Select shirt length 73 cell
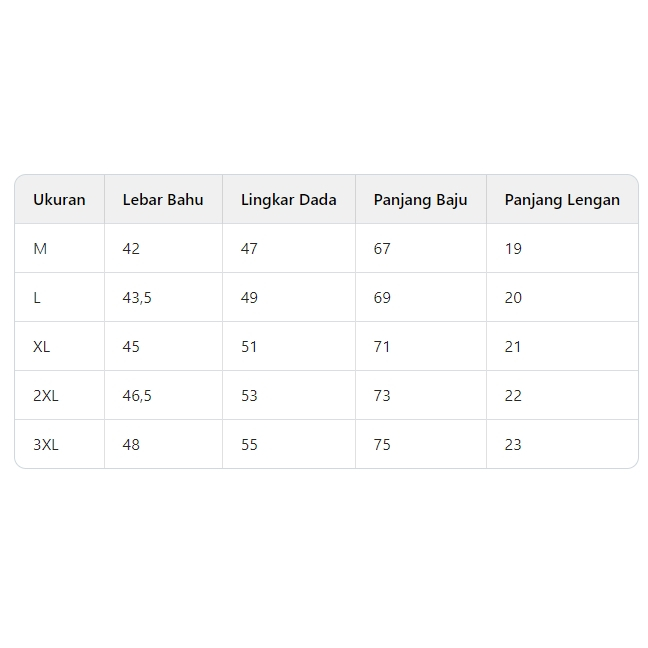648x648 pixels. coord(382,395)
